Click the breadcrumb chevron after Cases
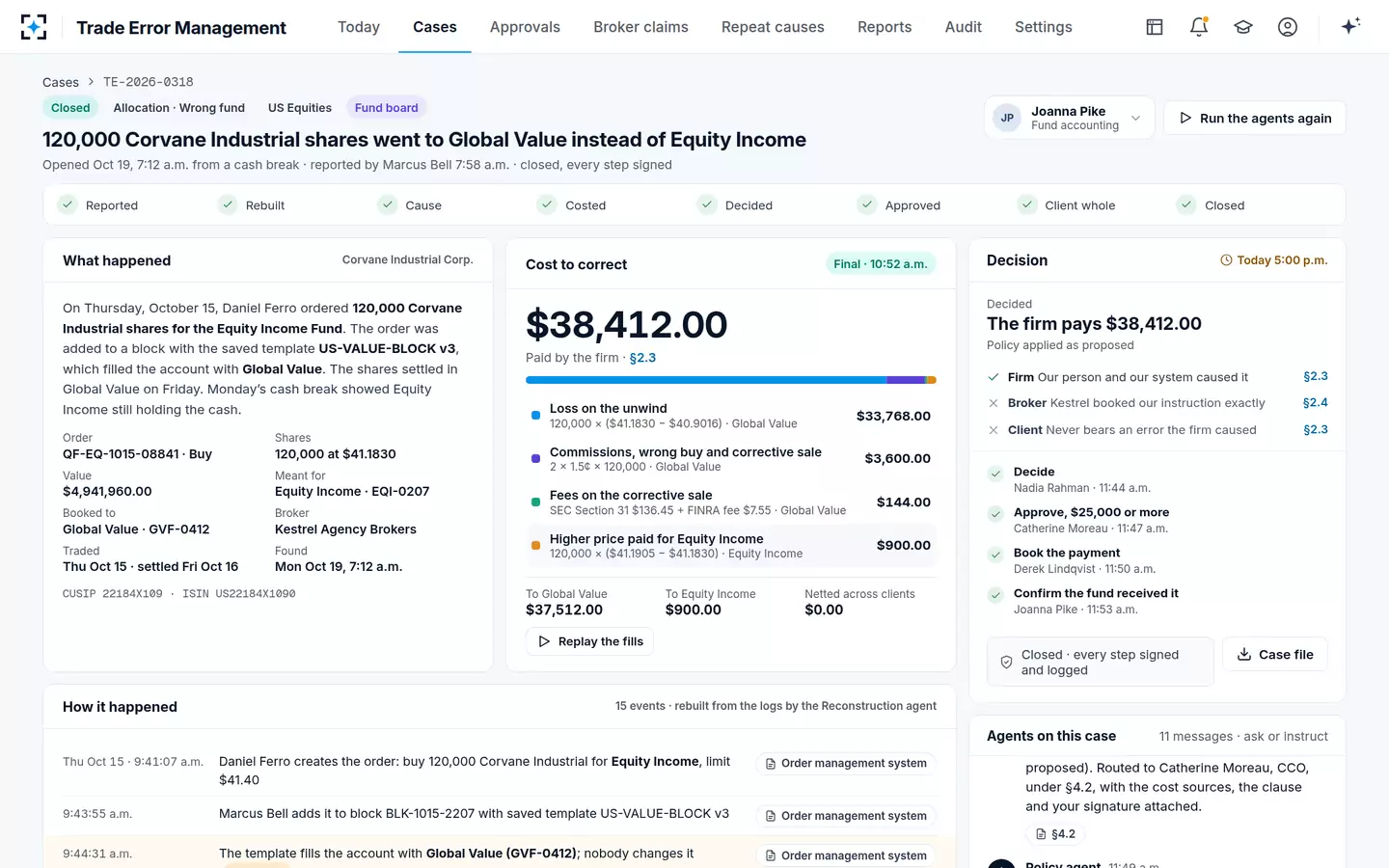The image size is (1389, 868). [x=91, y=82]
